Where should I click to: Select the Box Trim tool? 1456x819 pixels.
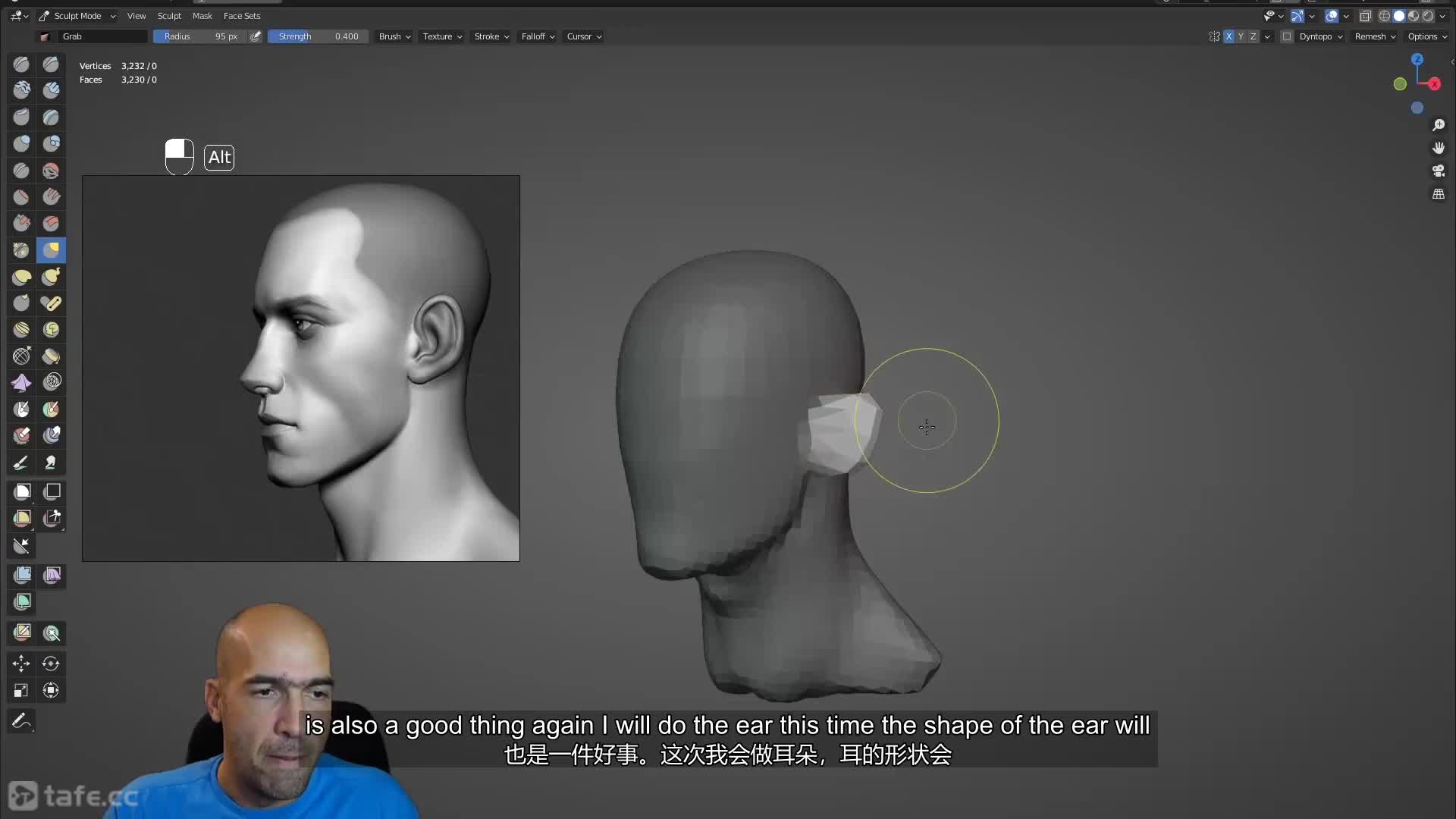(x=51, y=518)
